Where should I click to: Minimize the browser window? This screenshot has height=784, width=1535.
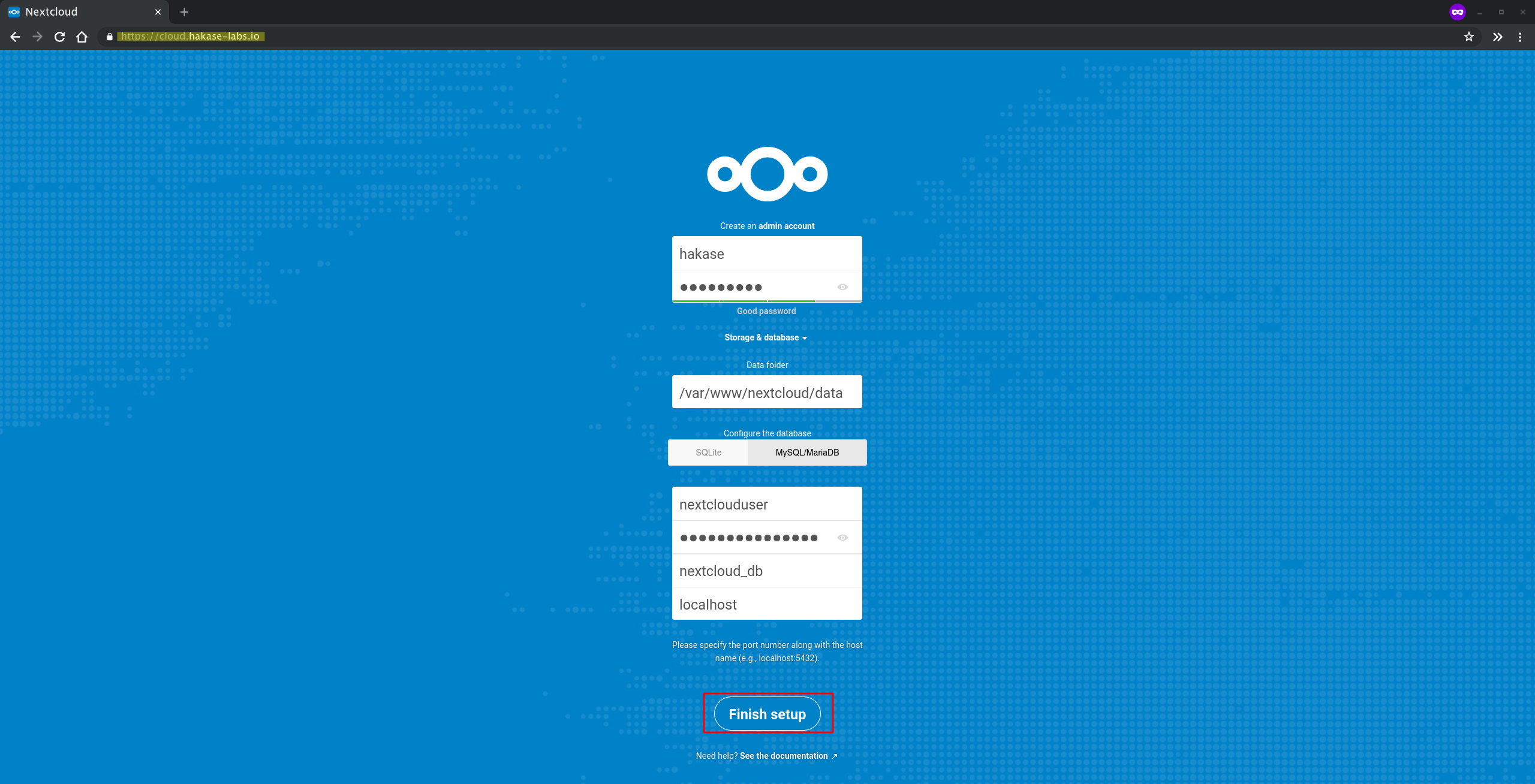[x=1480, y=12]
